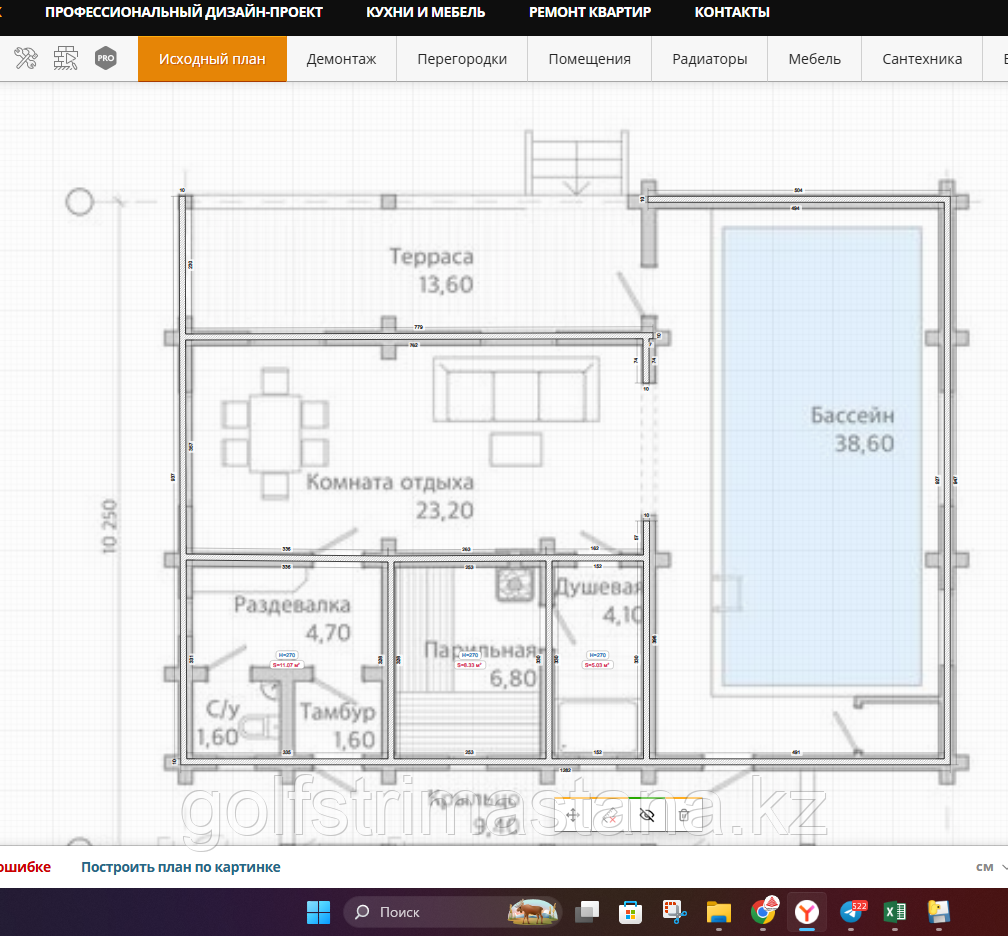Click the red-cross remove icon in floating toolbar
1008x936 pixels.
click(610, 815)
